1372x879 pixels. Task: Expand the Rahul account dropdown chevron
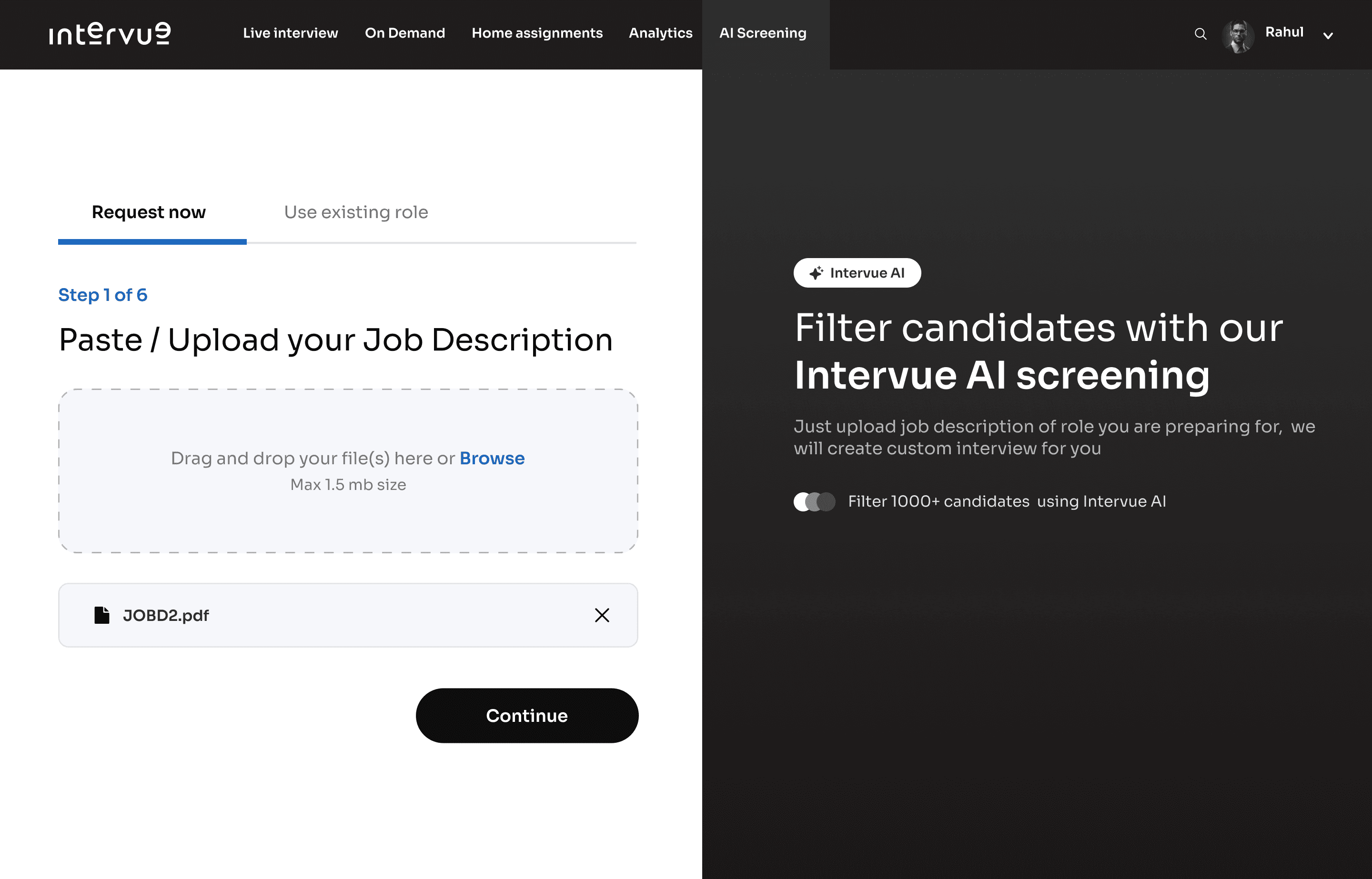tap(1328, 36)
